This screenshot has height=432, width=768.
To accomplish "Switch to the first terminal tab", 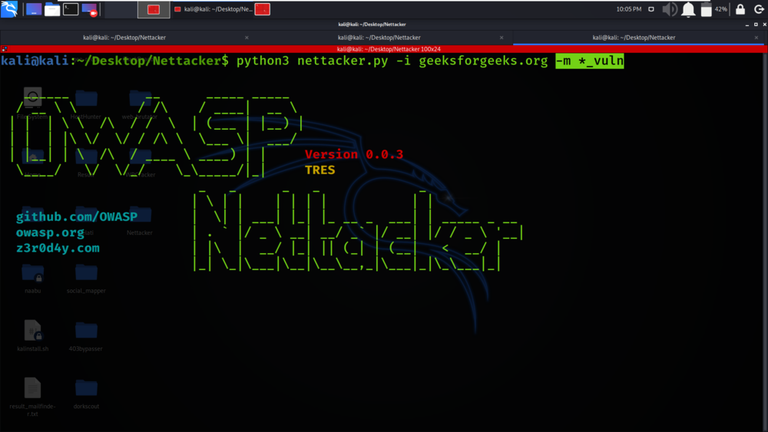I will [124, 38].
